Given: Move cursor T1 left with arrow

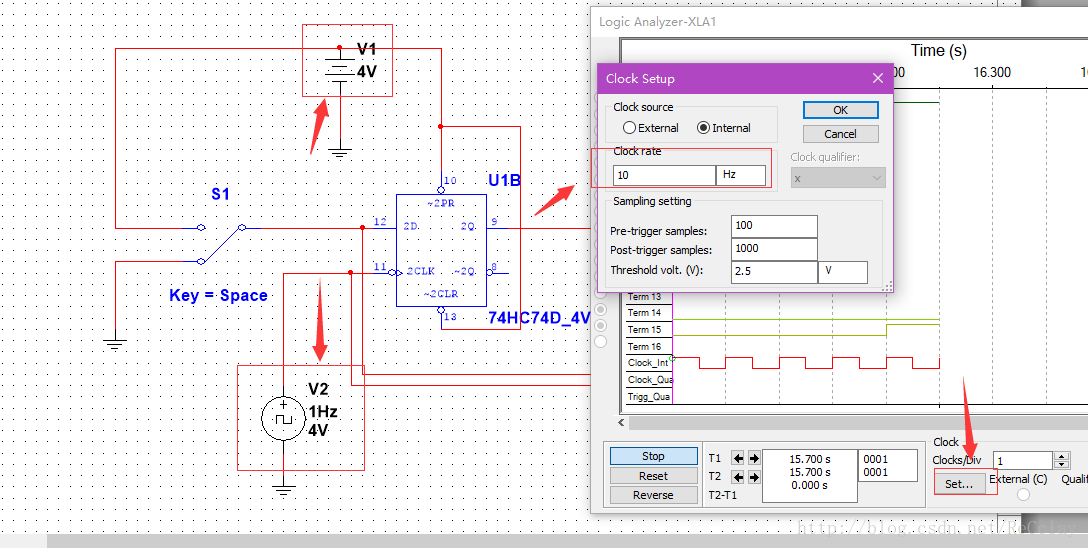Looking at the screenshot, I should (738, 459).
